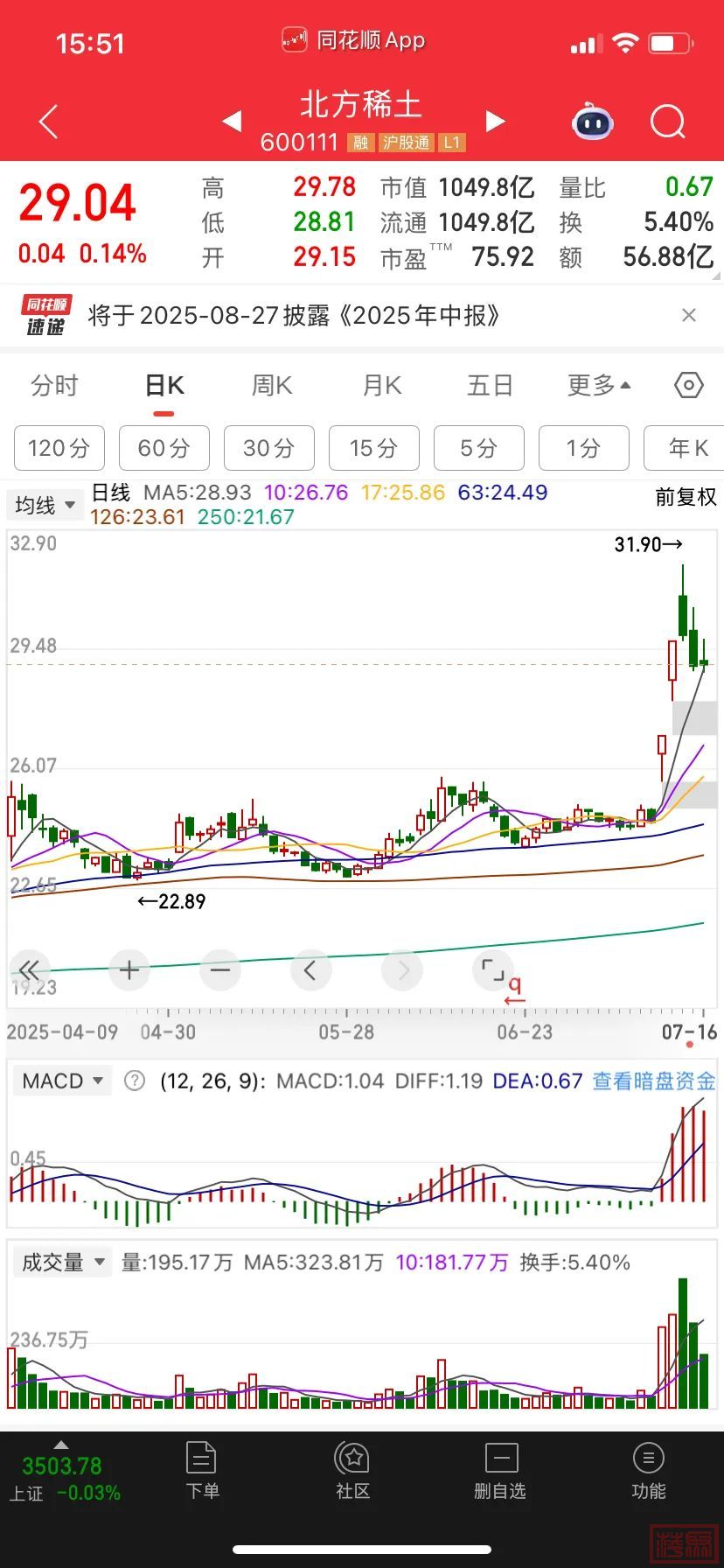Zoom in chart with plus button
The height and width of the screenshot is (1568, 724).
(x=129, y=969)
